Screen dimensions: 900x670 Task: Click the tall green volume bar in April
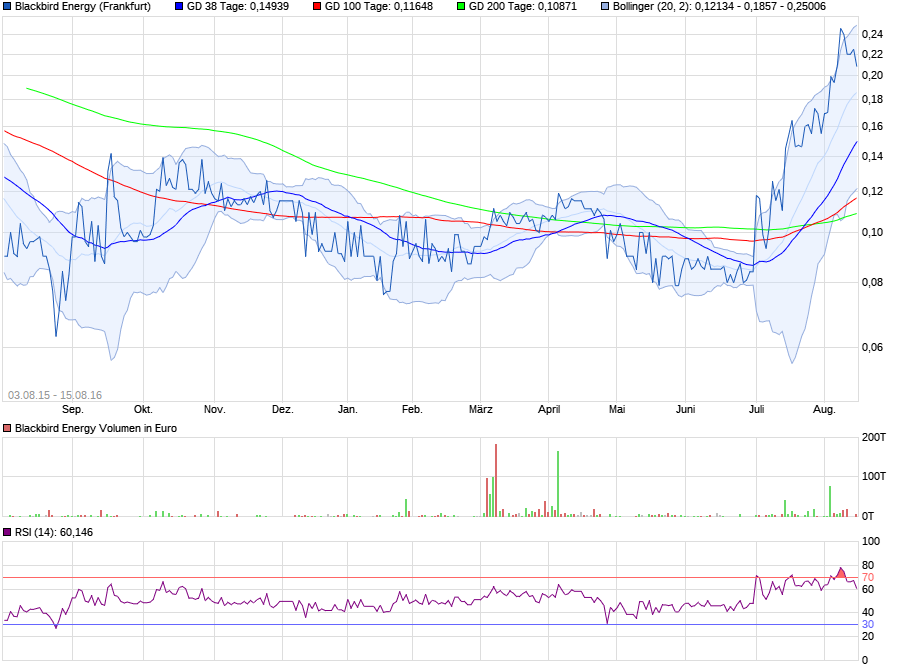558,484
